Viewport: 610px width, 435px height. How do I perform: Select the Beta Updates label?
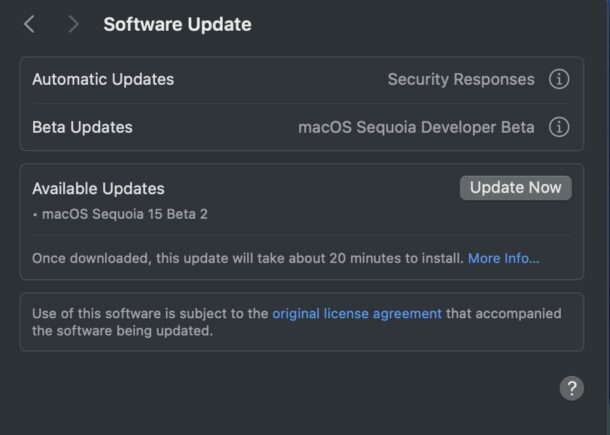click(x=82, y=127)
